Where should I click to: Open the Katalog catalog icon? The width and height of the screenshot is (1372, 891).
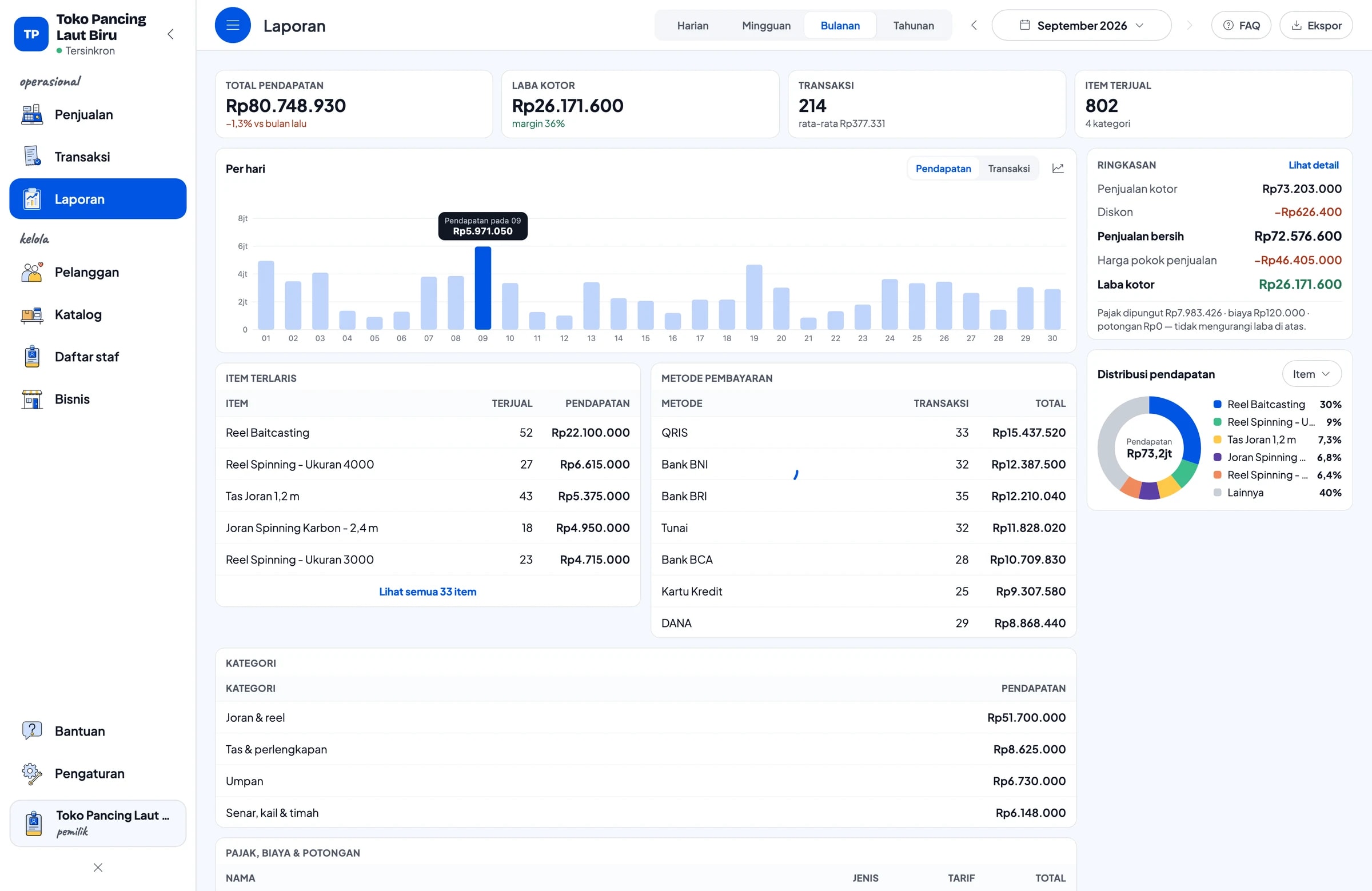point(31,315)
